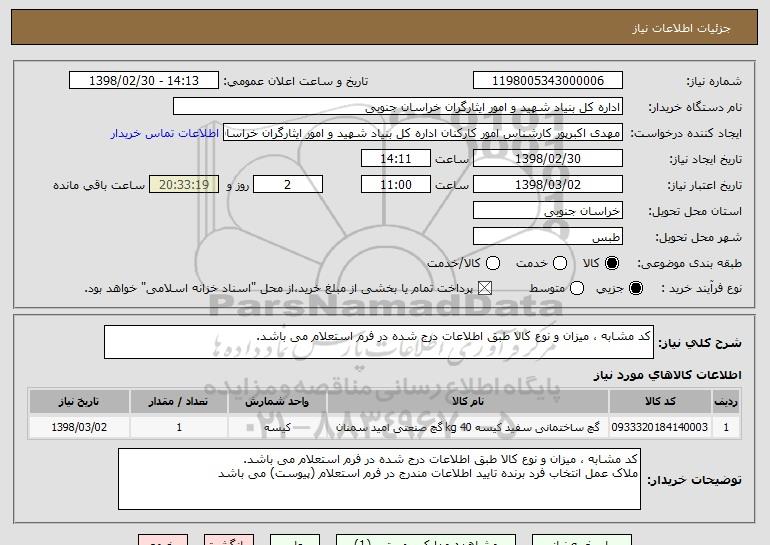This screenshot has height=545, width=770.
Task: Click the quantity cell showing 1
Action: (179, 427)
